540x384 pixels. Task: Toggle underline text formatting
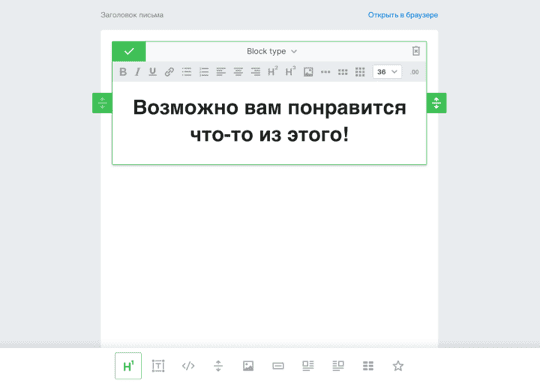tap(153, 72)
